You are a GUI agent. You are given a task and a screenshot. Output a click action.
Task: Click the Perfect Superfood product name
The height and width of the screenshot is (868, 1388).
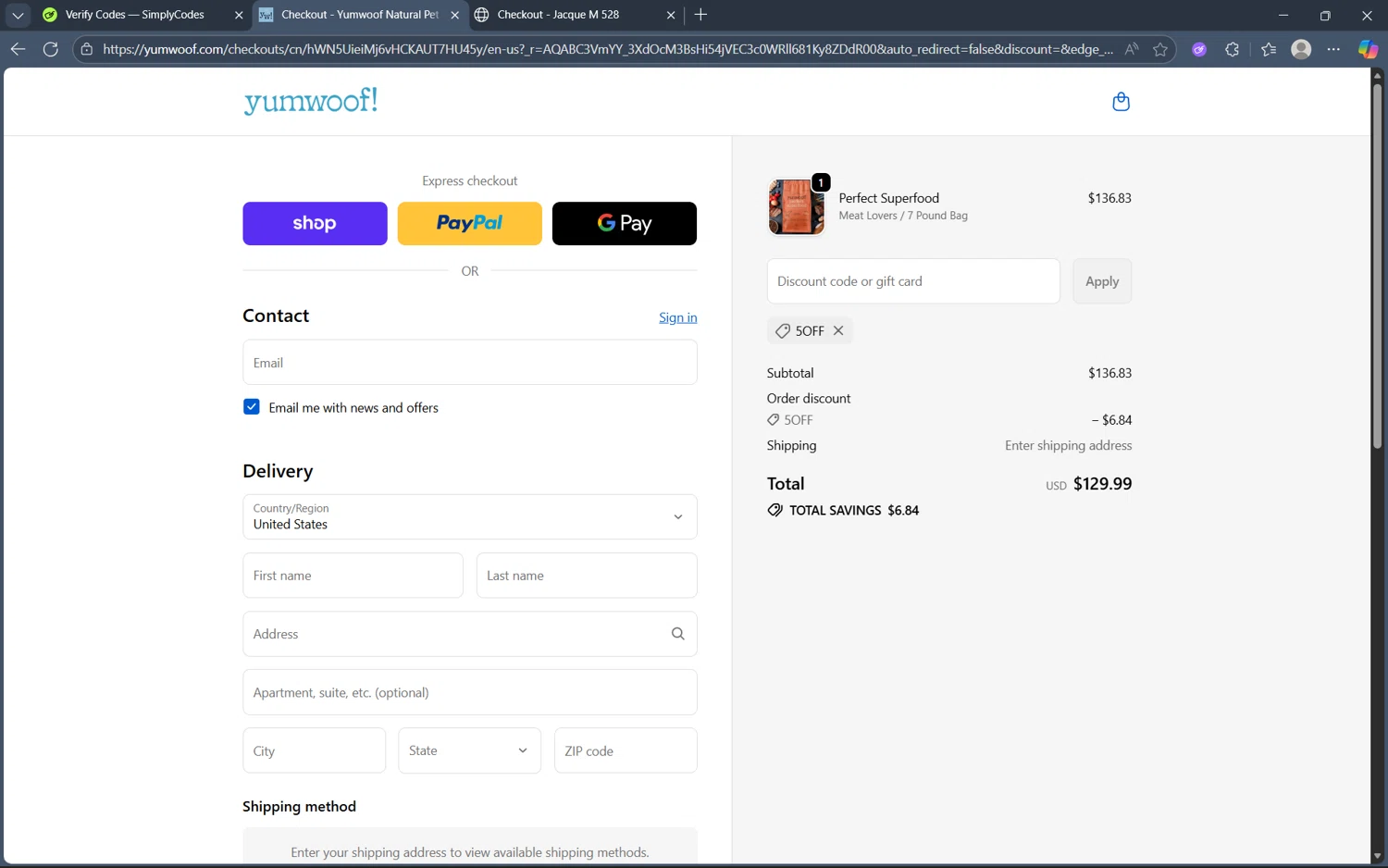click(x=889, y=198)
